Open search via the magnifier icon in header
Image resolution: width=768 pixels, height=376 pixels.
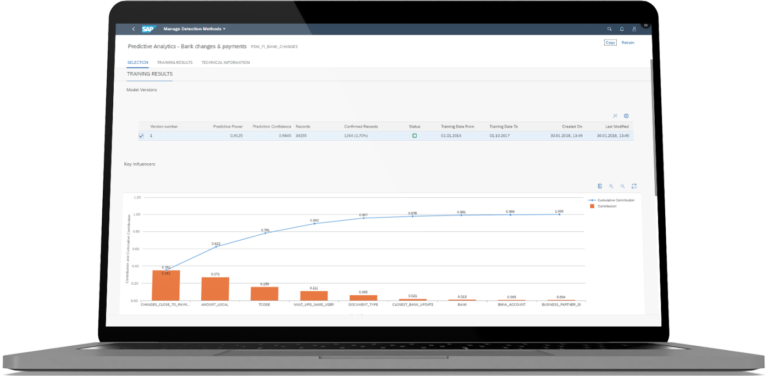tap(609, 29)
